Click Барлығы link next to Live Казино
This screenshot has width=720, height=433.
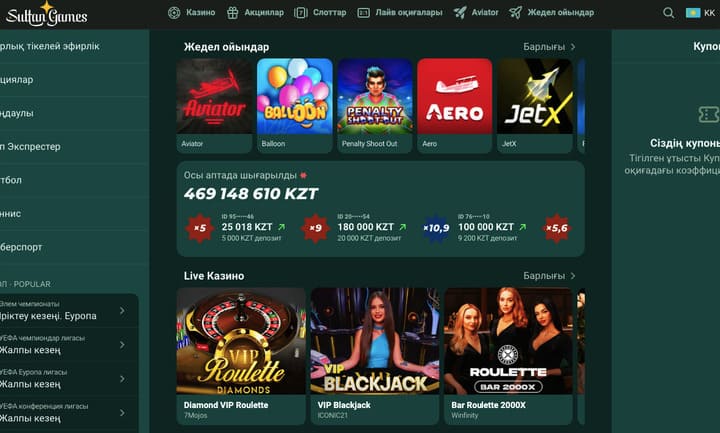click(549, 276)
